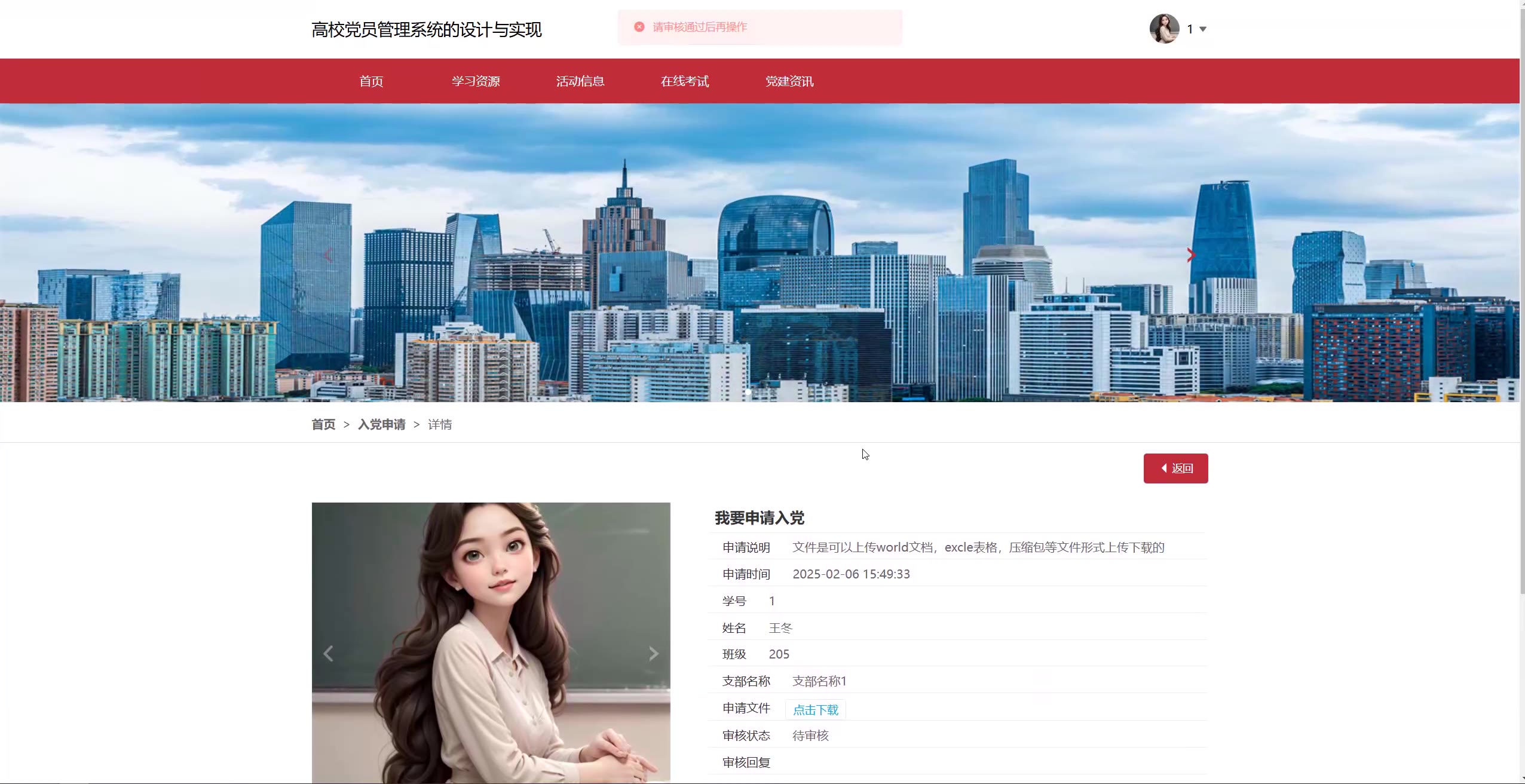Click the red error icon in the notification
This screenshot has height=784, width=1525.
(x=639, y=27)
